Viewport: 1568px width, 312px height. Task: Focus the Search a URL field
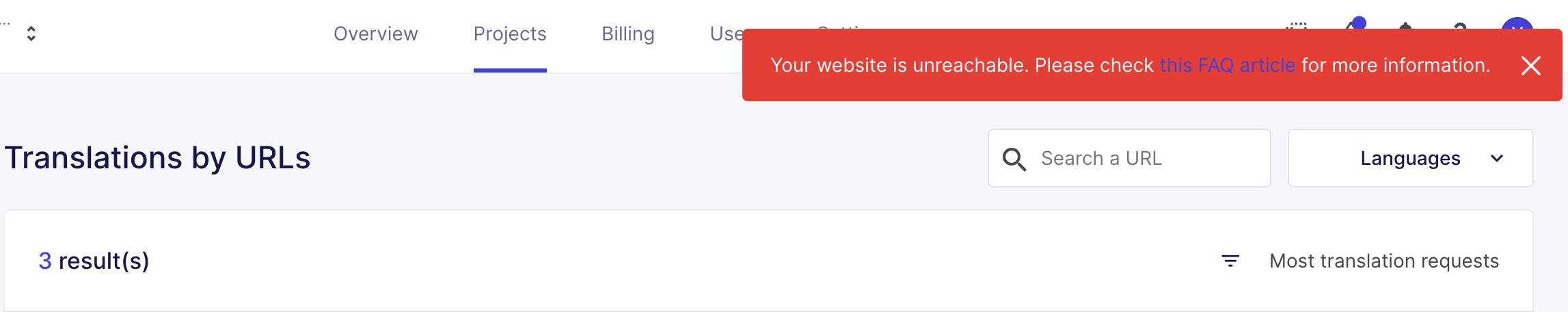point(1129,158)
